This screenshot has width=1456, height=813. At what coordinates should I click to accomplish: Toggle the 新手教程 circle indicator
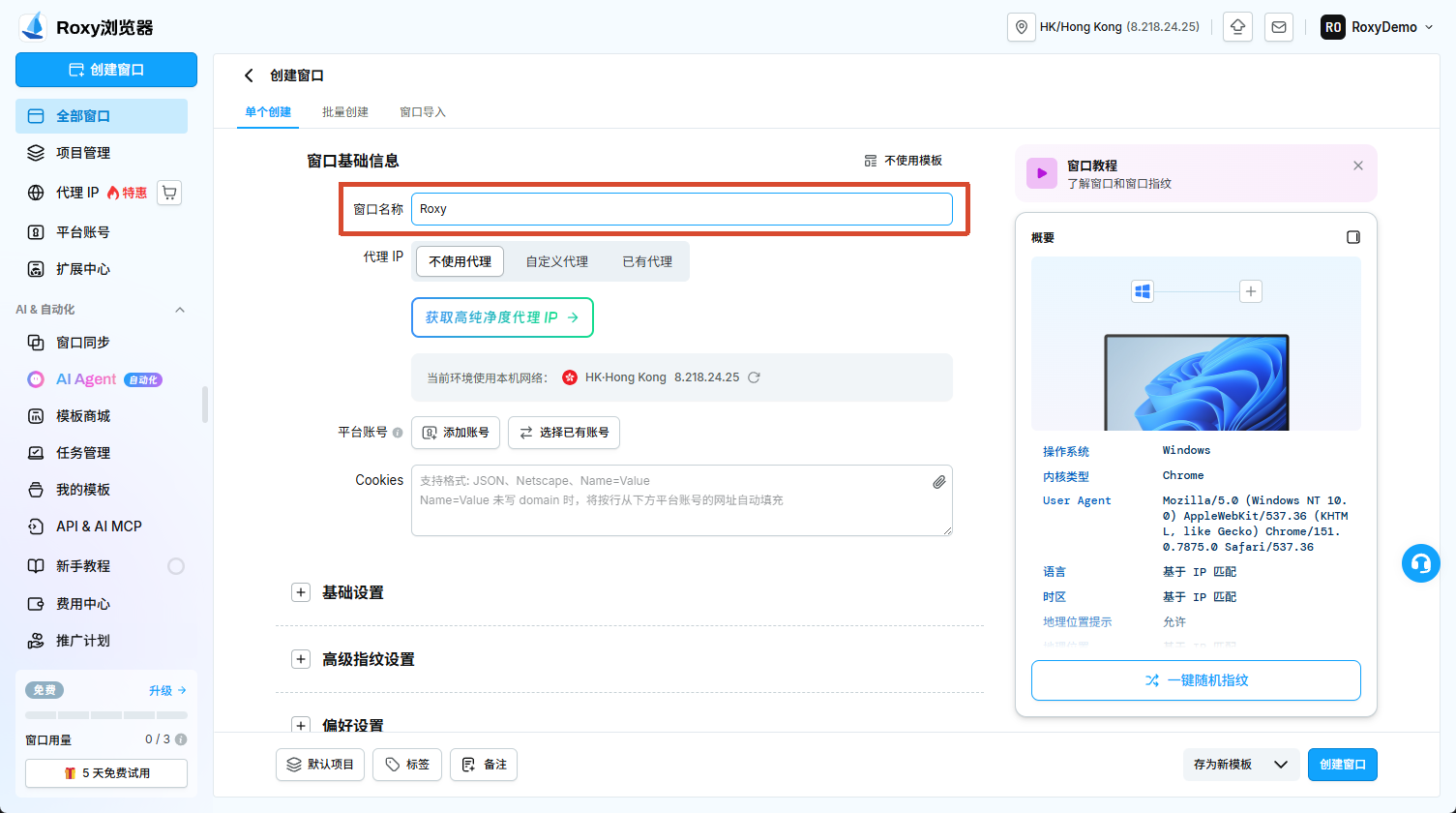click(x=176, y=566)
